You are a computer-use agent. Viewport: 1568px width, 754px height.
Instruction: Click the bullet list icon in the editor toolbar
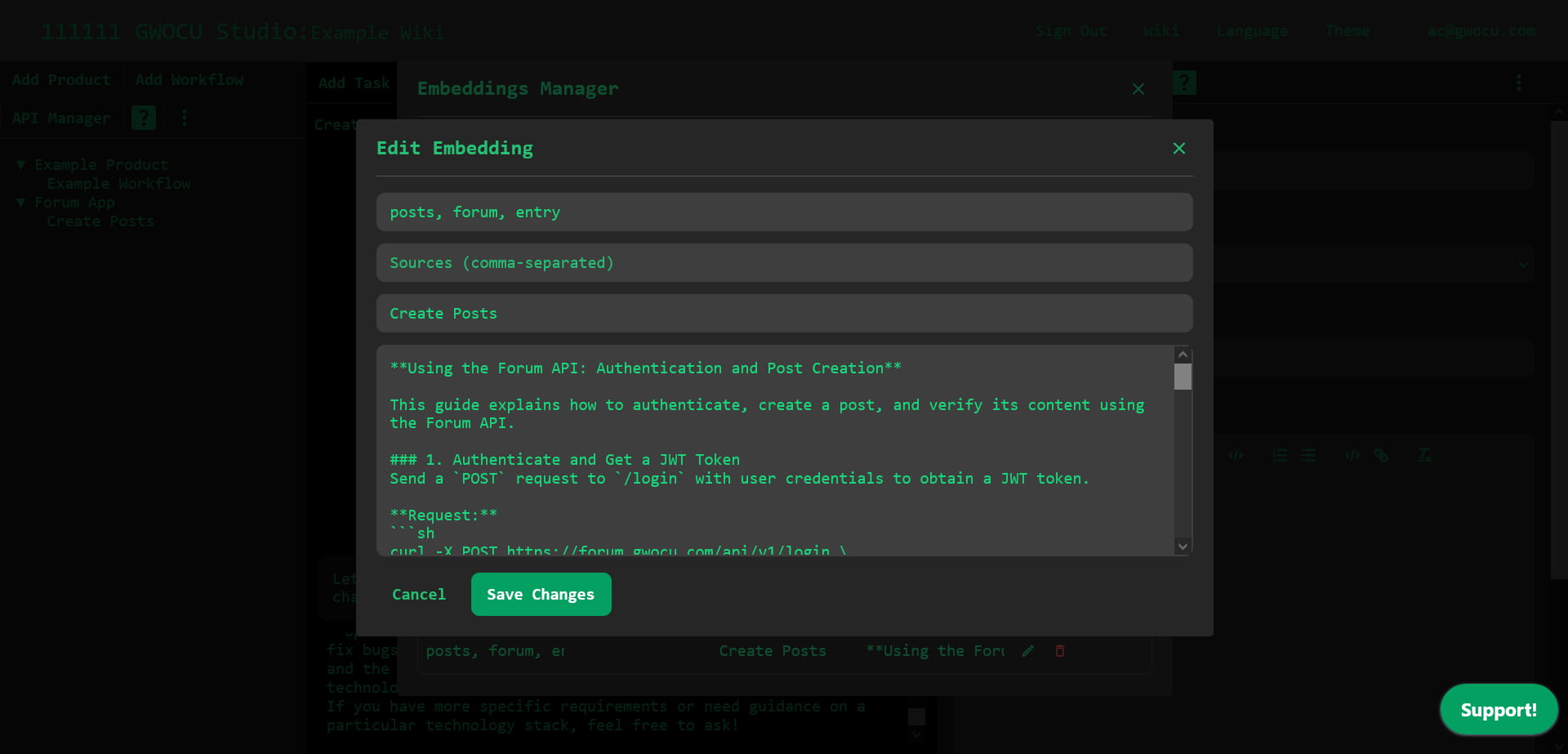tap(1308, 455)
